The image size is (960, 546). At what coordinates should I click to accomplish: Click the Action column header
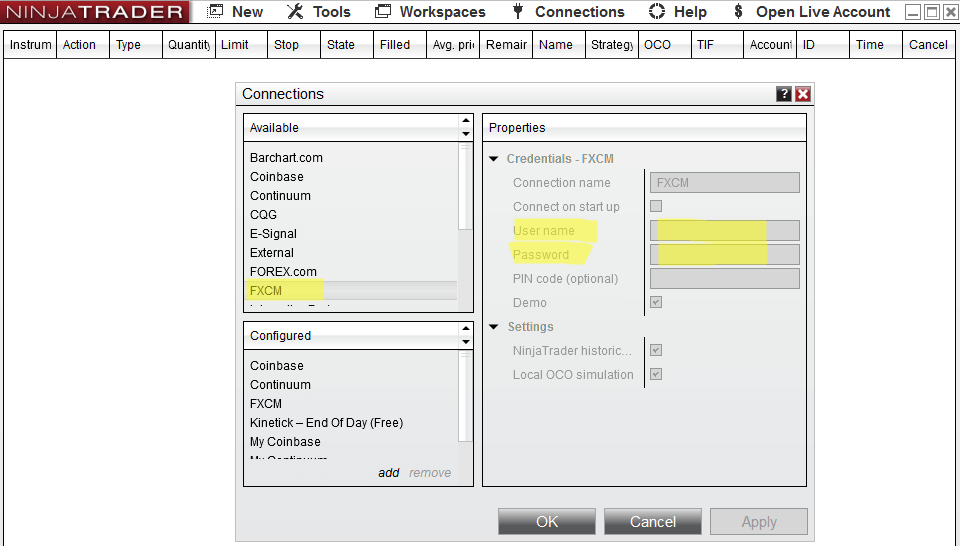pyautogui.click(x=83, y=45)
